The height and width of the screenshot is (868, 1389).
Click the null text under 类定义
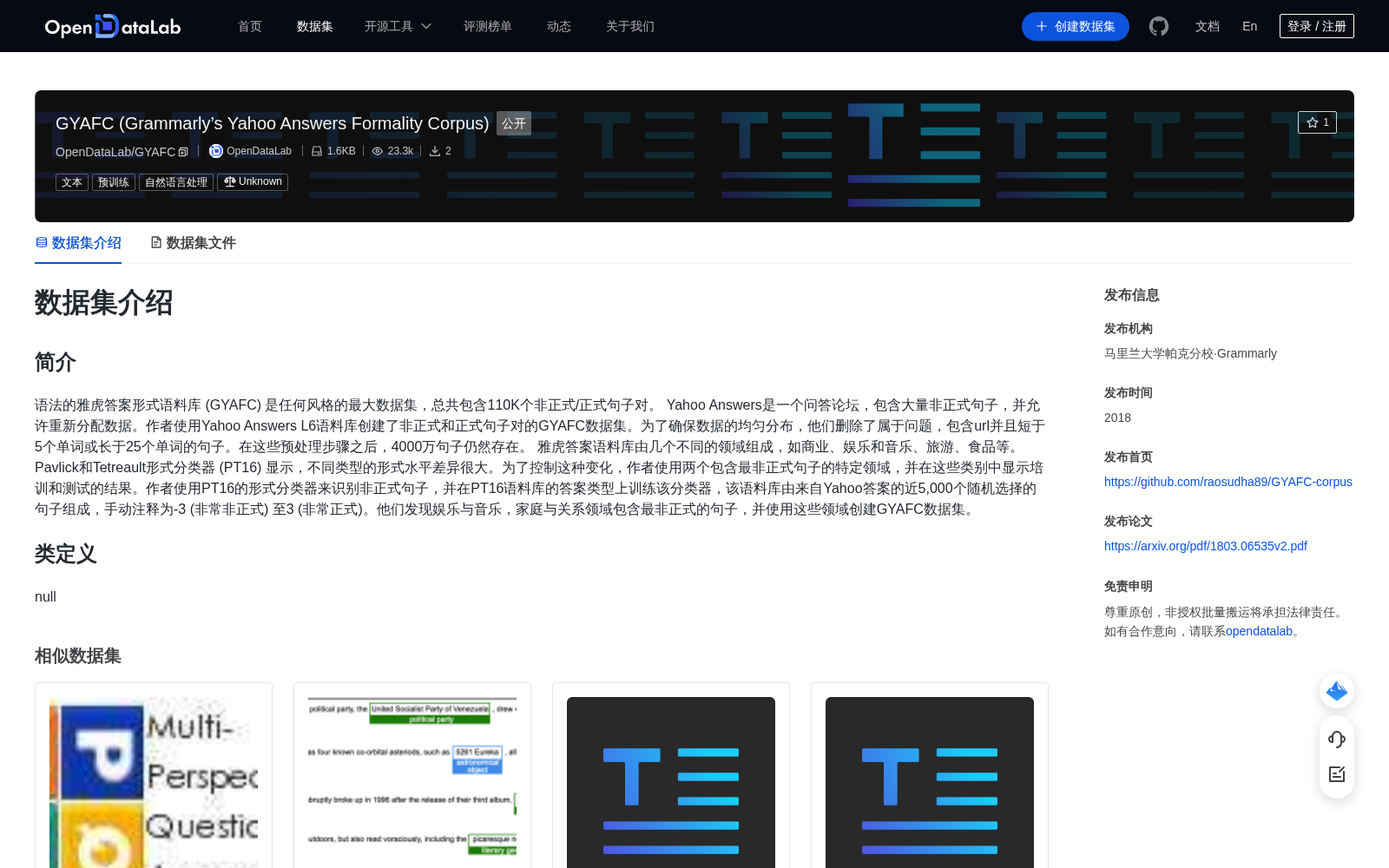point(45,597)
